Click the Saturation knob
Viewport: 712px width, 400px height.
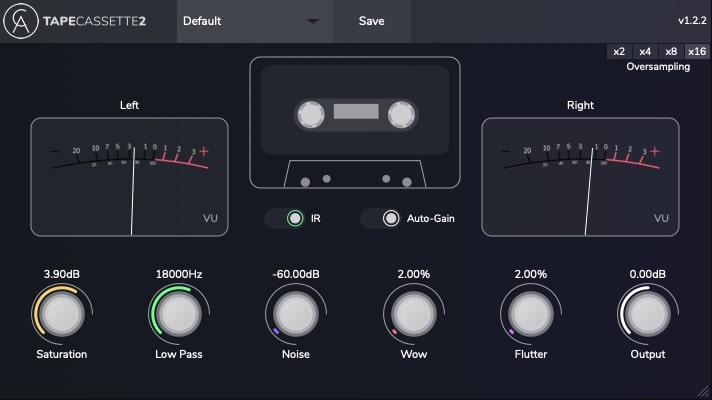[x=62, y=314]
